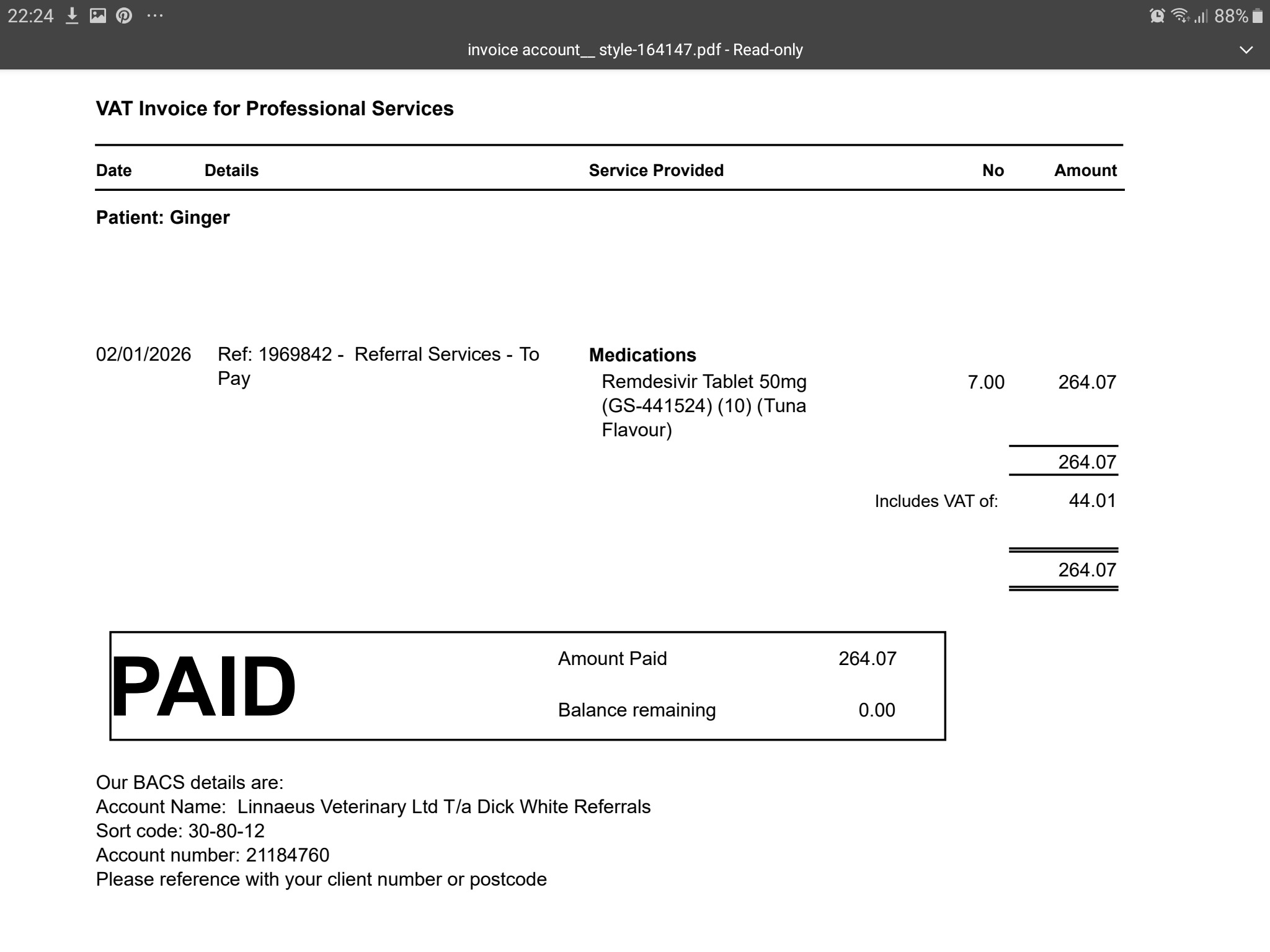Tap the sort code 30-80-12 line
This screenshot has height=952, width=1270.
click(180, 831)
